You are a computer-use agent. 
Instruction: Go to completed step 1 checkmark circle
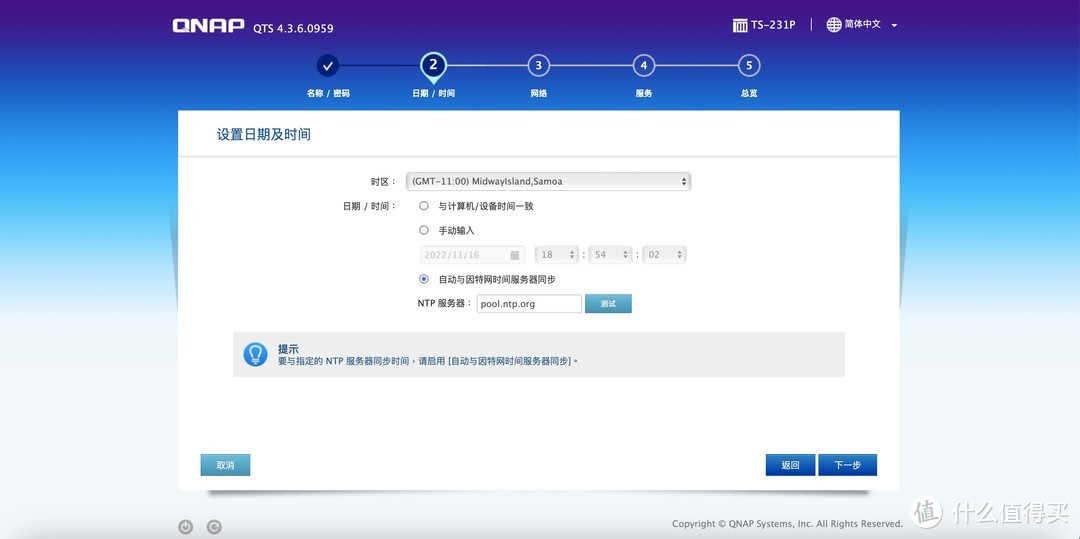pyautogui.click(x=328, y=66)
